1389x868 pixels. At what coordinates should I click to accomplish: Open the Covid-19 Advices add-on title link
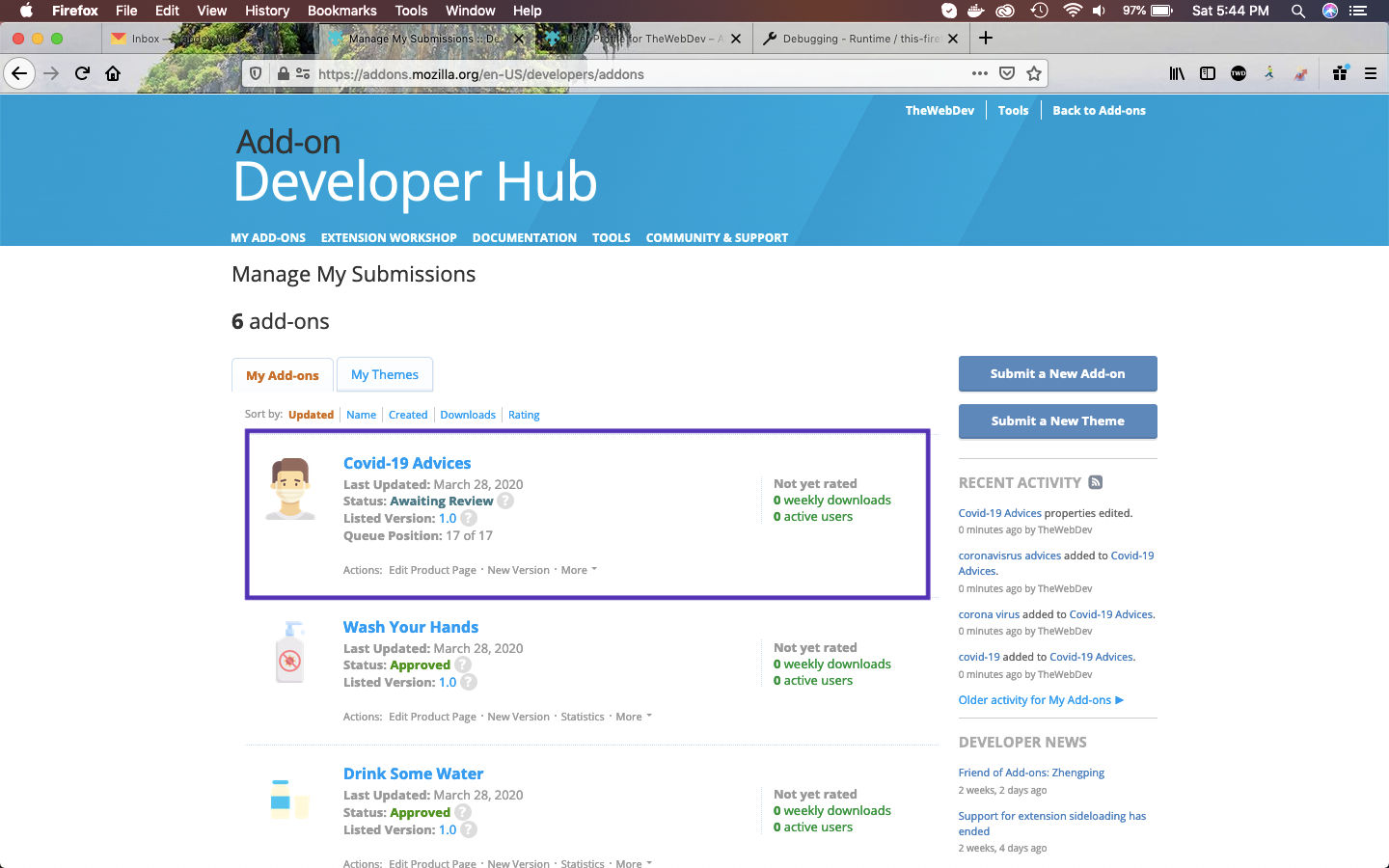(407, 463)
